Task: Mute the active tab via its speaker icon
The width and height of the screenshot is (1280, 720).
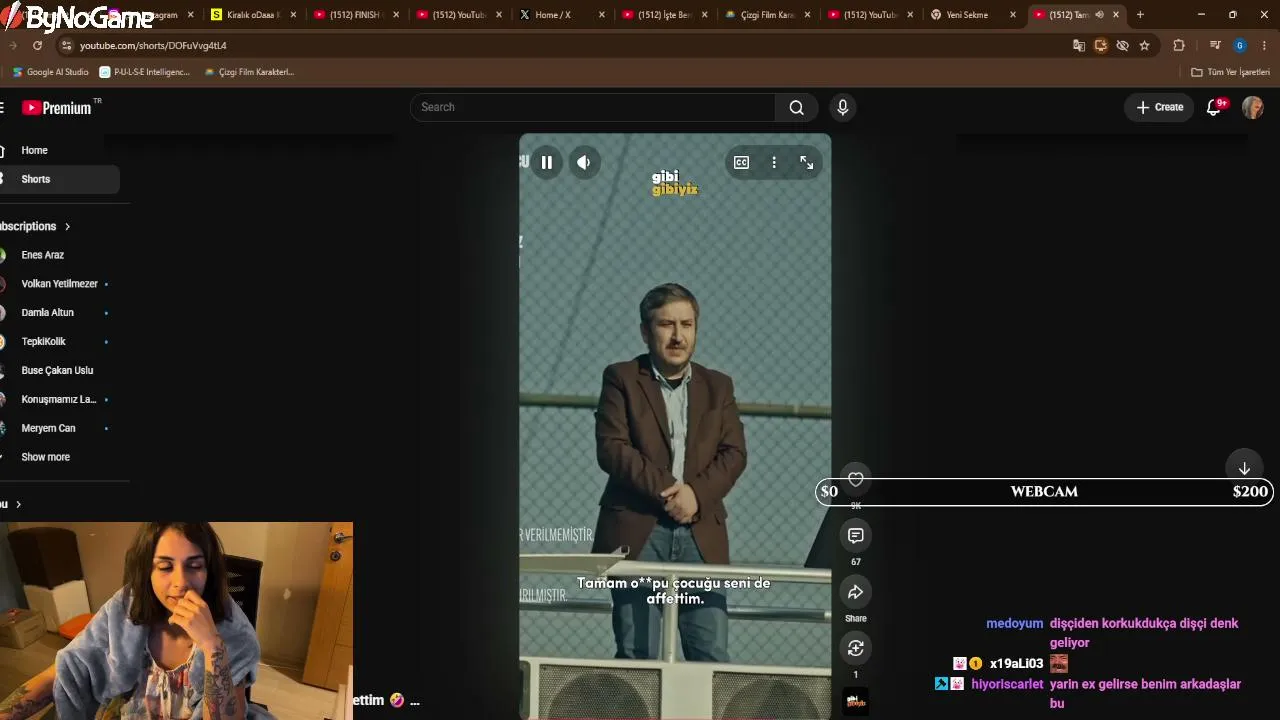Action: pos(1099,15)
